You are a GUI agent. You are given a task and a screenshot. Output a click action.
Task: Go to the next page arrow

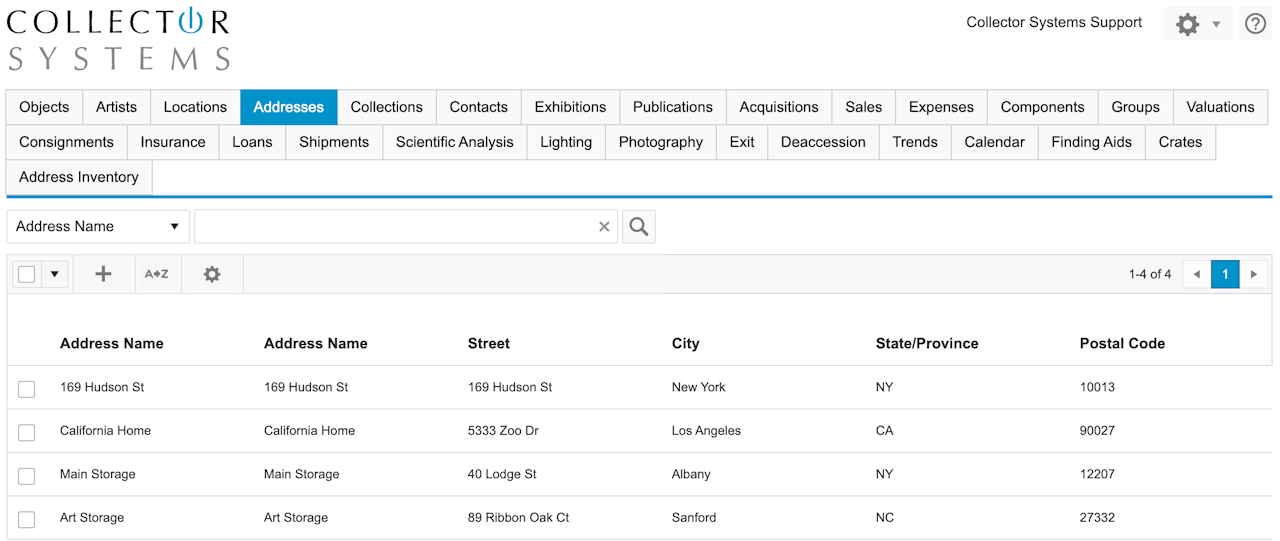tap(1254, 274)
